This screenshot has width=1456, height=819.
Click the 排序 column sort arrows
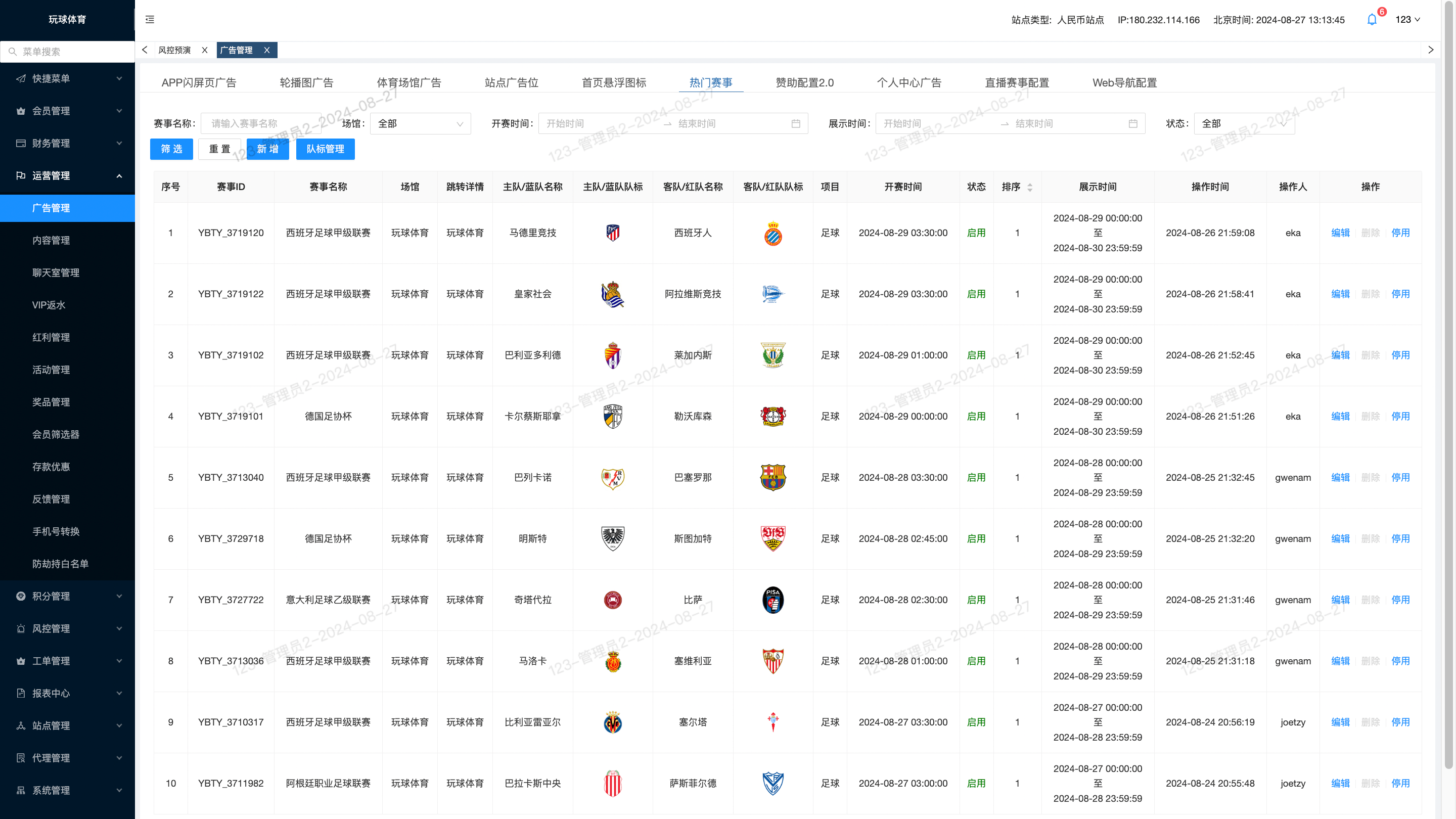1030,187
